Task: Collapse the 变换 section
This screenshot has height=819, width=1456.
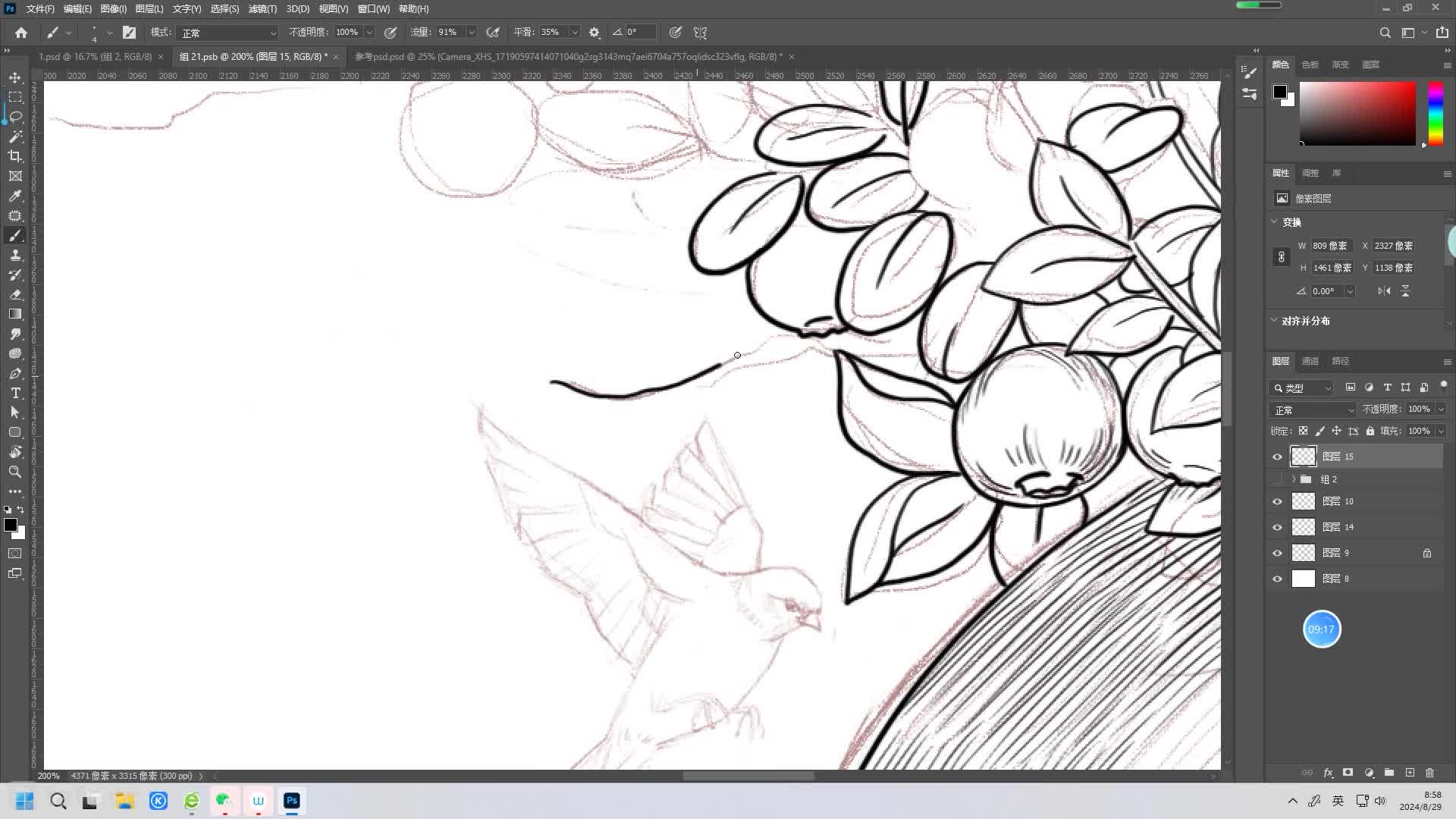Action: tap(1274, 222)
